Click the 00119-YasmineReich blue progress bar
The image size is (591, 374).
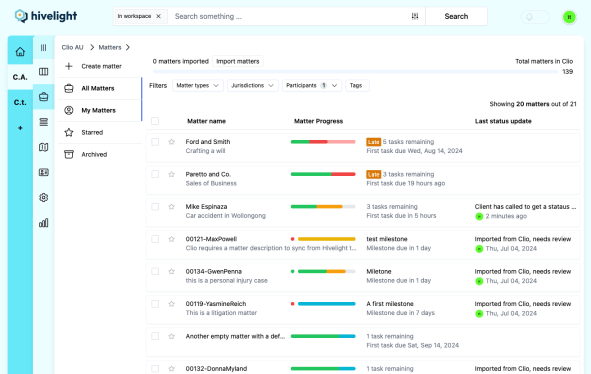tap(326, 304)
